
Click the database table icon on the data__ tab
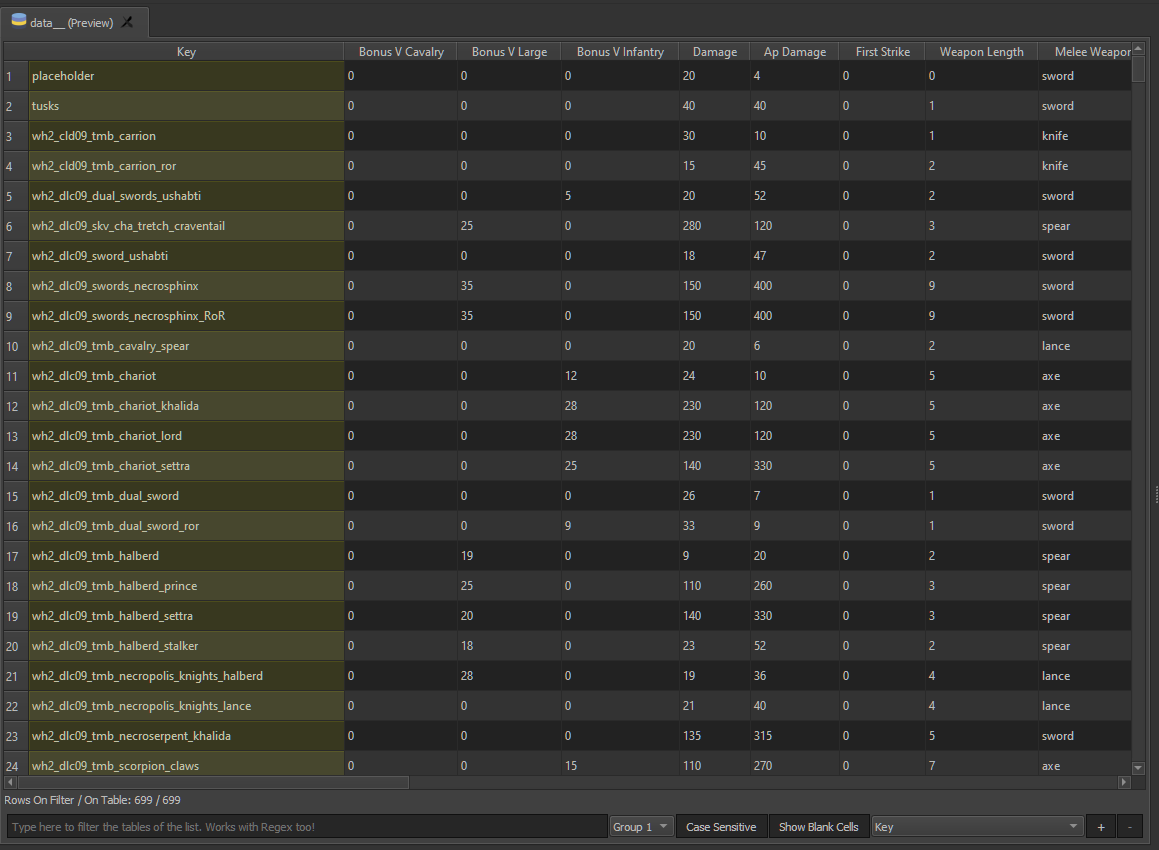(x=20, y=21)
